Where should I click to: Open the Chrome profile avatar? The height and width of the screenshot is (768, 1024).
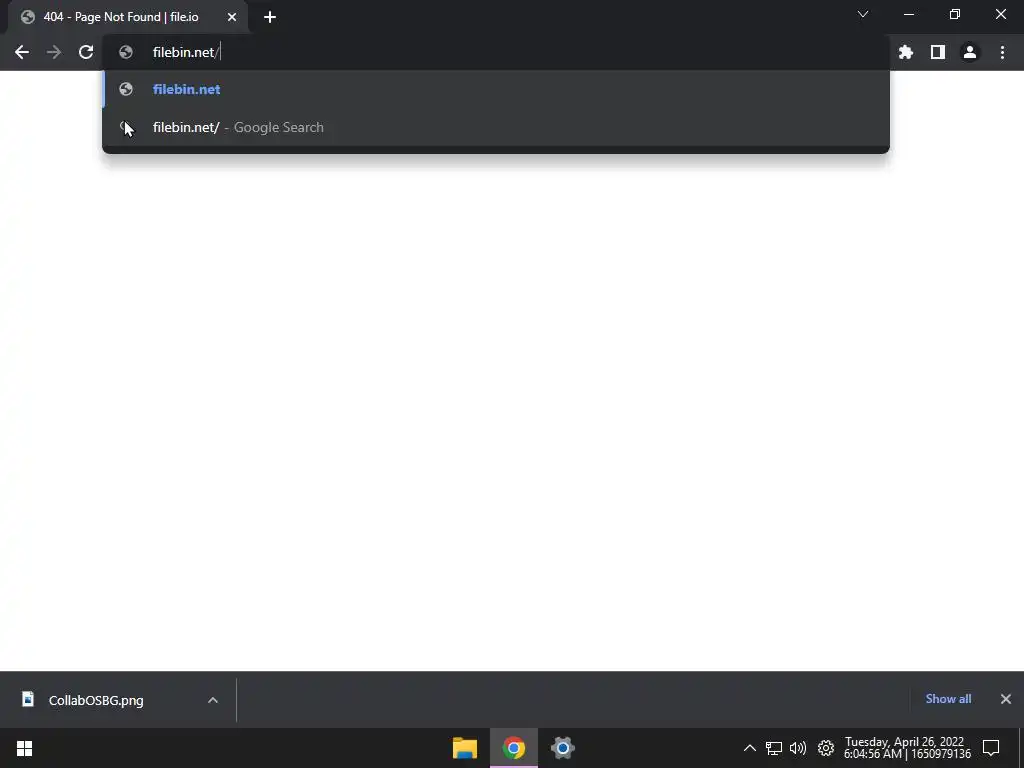[969, 52]
